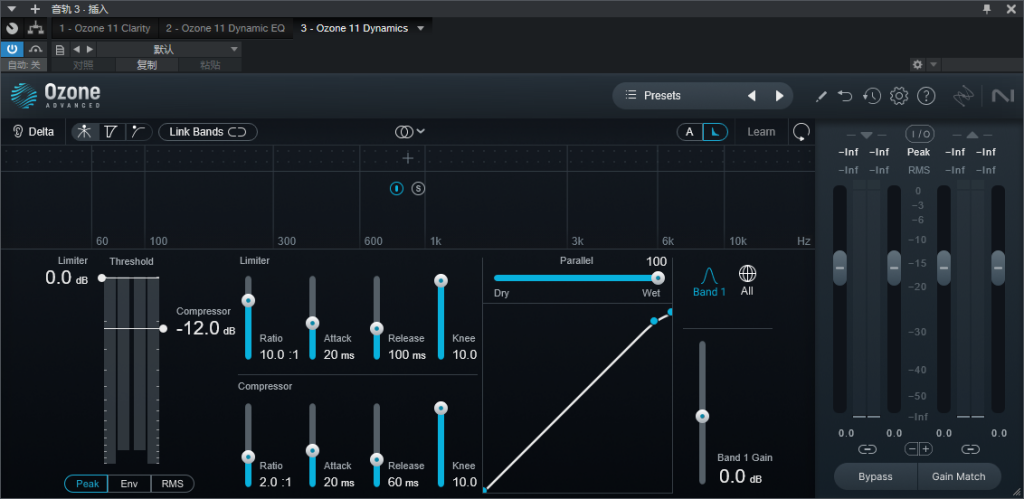Click the undo arrow icon
The width and height of the screenshot is (1024, 499).
(845, 96)
